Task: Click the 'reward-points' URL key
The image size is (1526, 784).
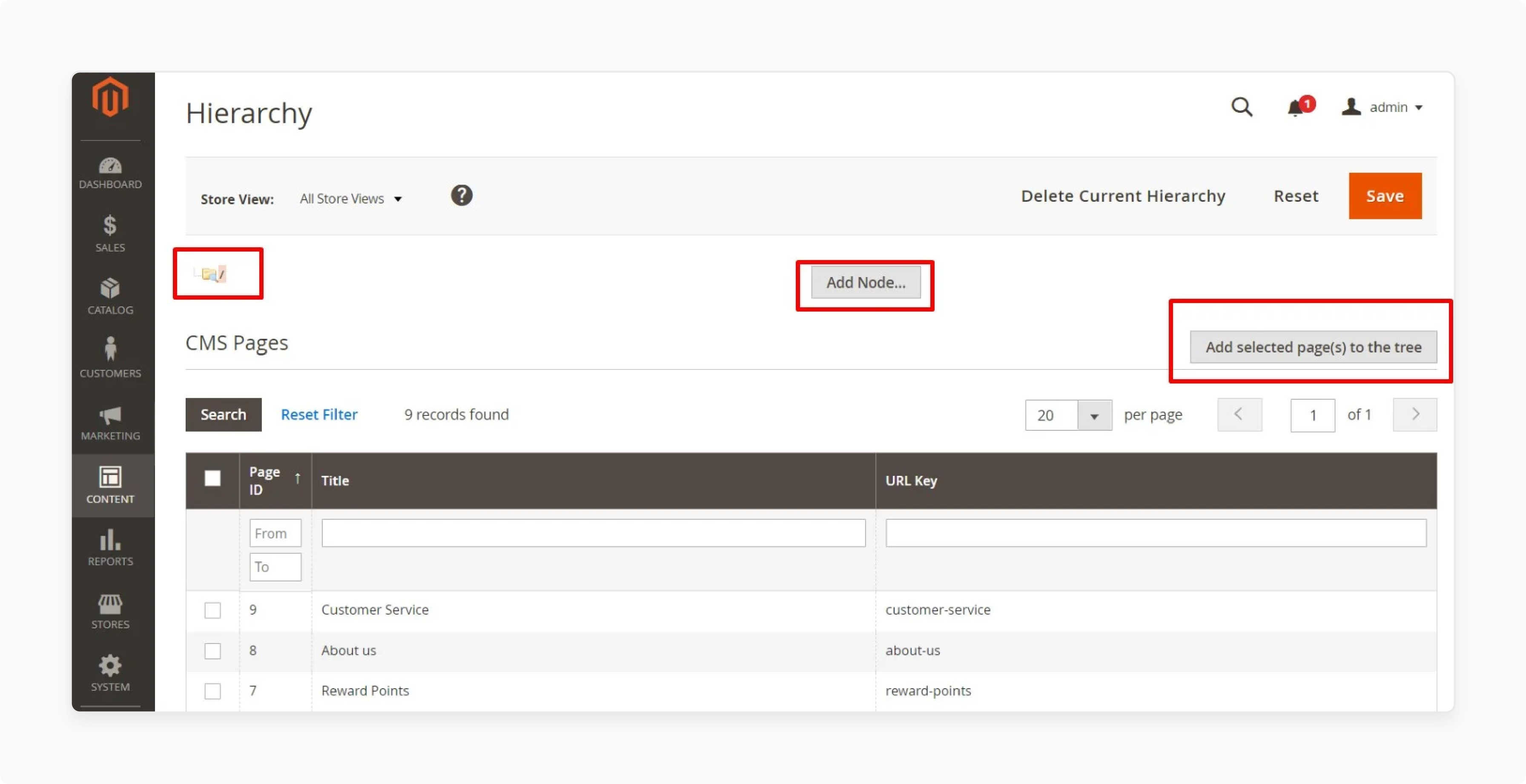Action: [928, 691]
